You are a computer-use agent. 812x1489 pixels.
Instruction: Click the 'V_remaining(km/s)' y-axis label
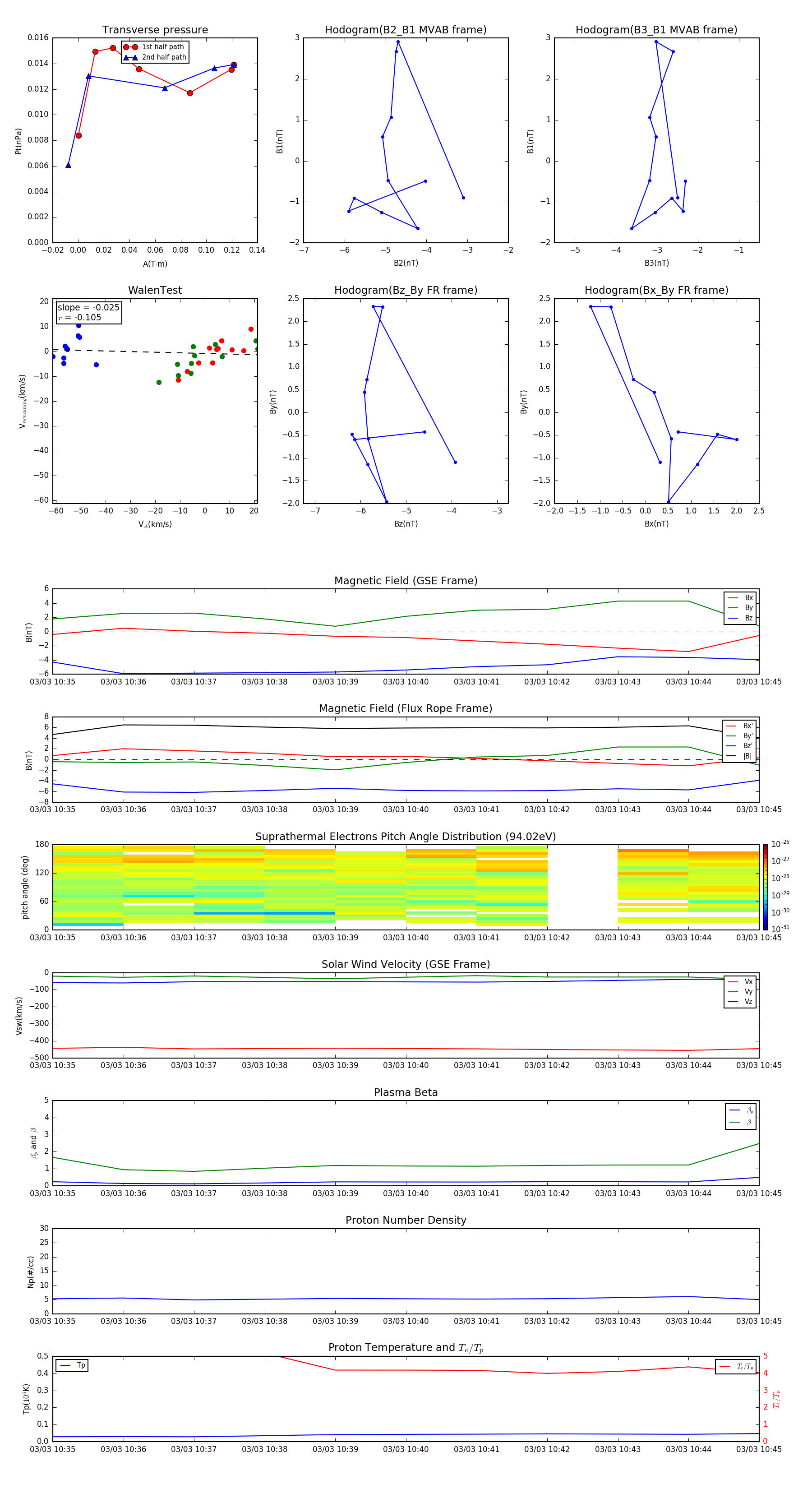point(22,401)
